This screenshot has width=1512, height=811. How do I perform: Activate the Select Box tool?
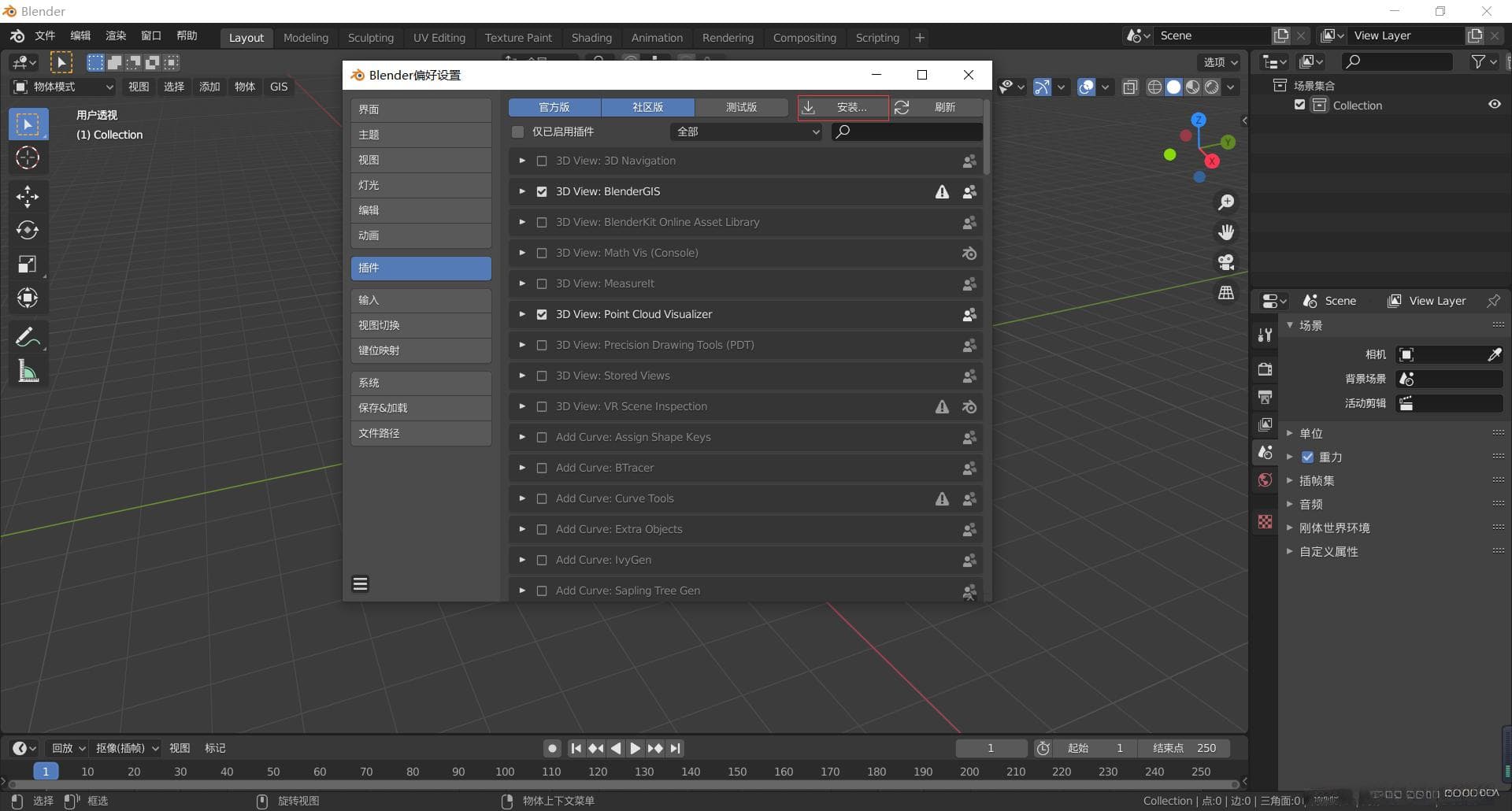pos(28,124)
